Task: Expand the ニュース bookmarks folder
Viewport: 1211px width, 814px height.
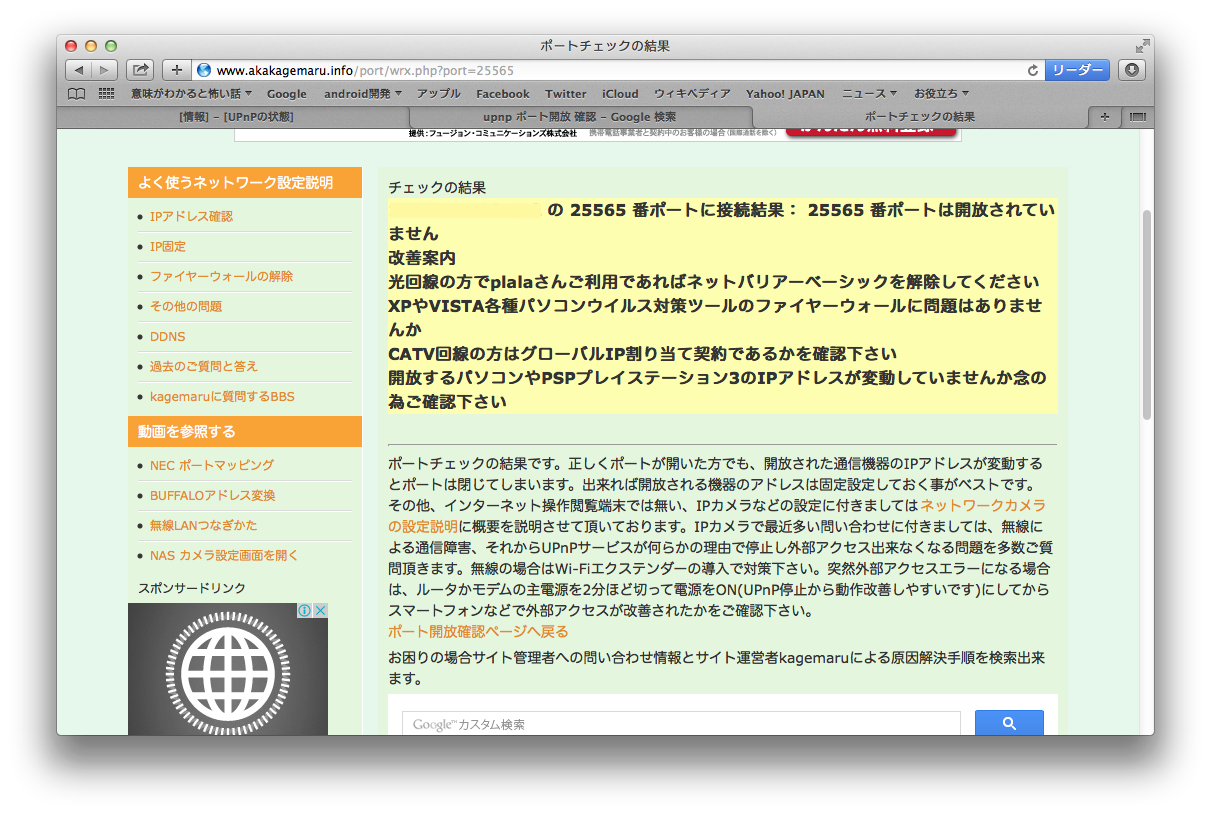Action: (x=869, y=94)
